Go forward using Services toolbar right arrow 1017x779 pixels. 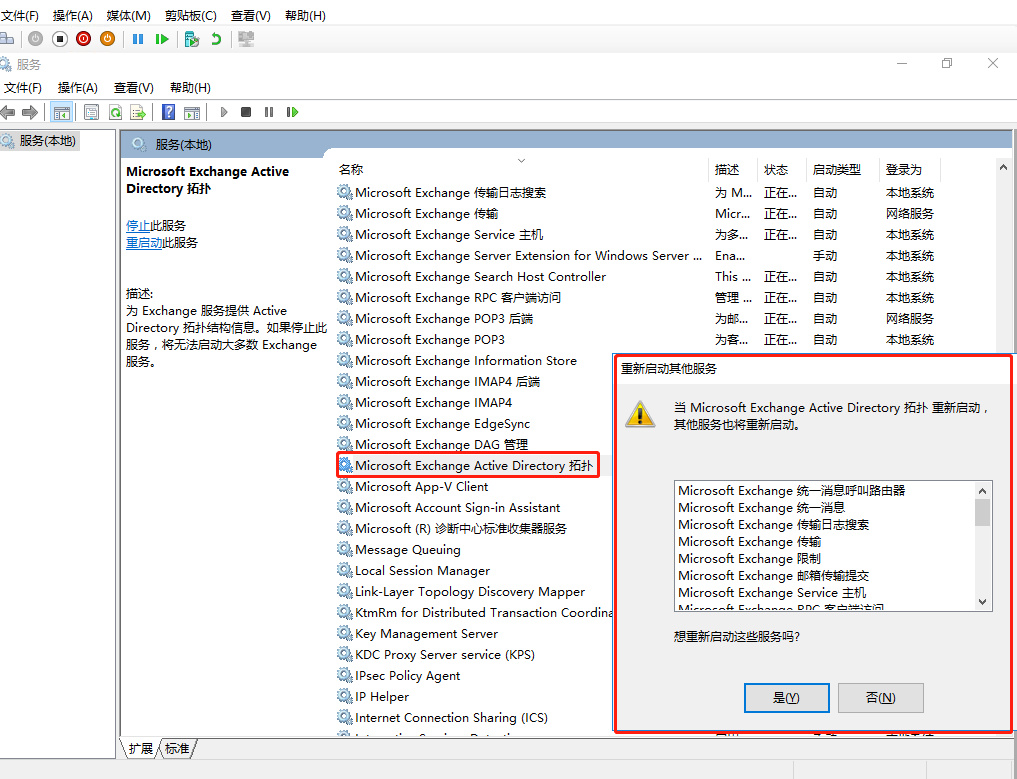[30, 112]
